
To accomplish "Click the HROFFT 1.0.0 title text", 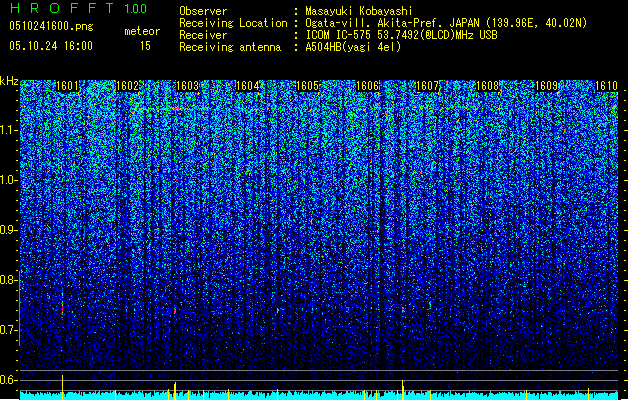I will 78,8.
